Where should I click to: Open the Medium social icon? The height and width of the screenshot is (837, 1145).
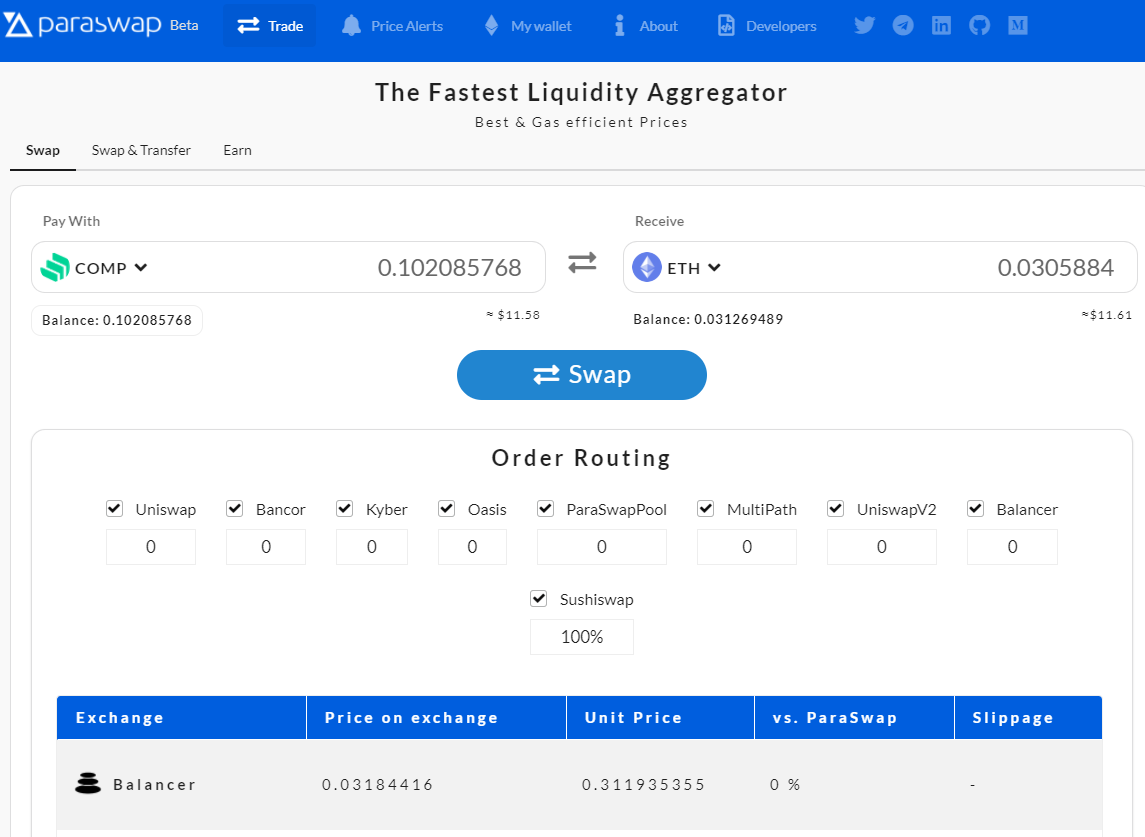[1017, 26]
